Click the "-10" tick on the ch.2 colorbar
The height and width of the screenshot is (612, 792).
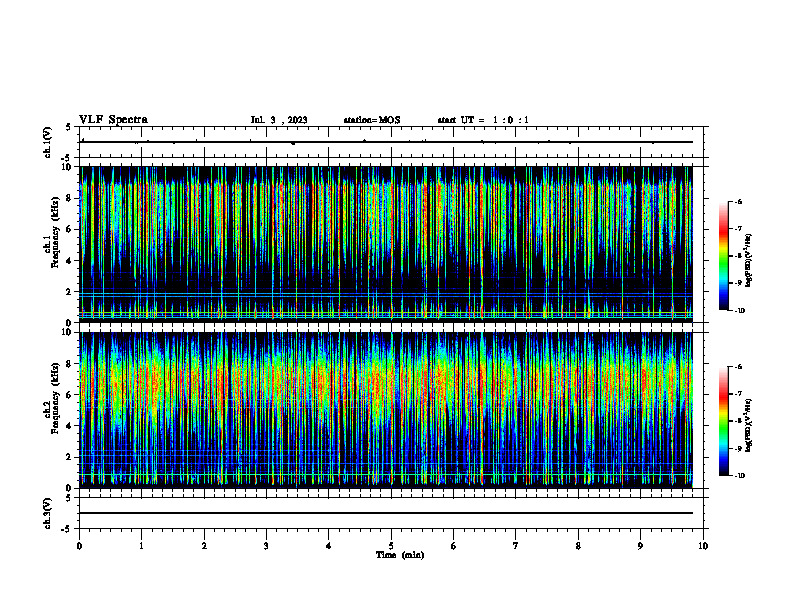click(x=739, y=476)
